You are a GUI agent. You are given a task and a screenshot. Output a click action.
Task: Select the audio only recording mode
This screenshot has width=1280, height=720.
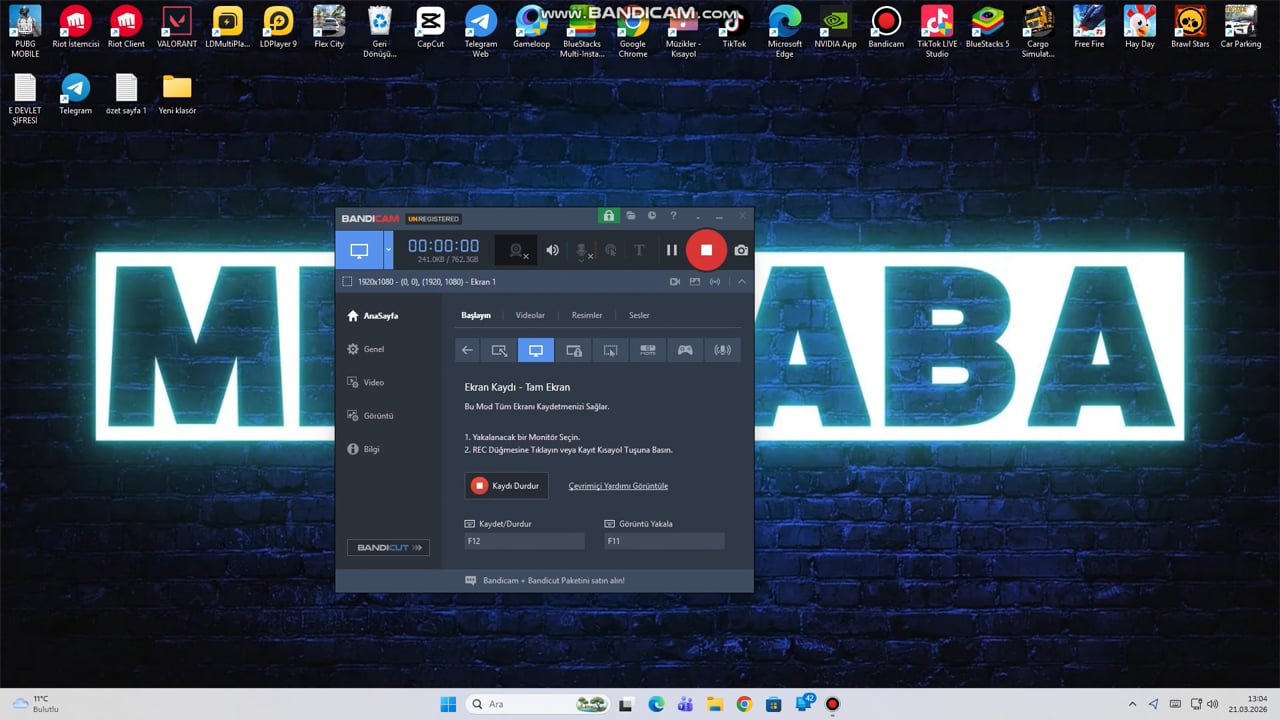click(x=722, y=350)
